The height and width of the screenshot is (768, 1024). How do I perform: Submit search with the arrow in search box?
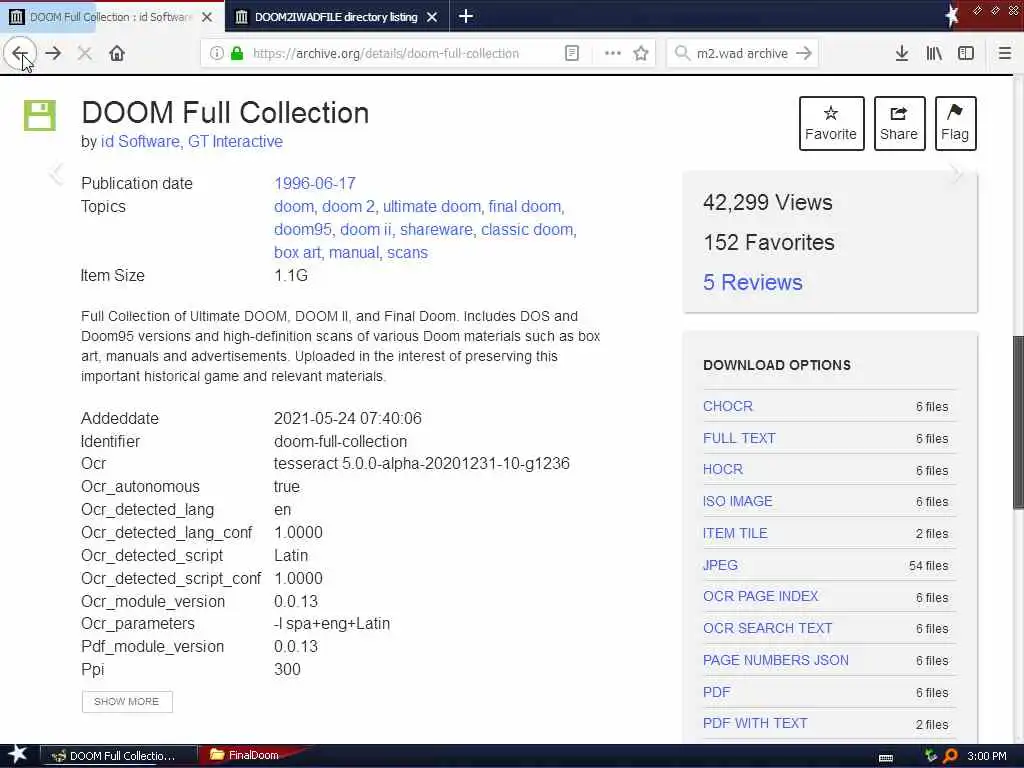[804, 54]
